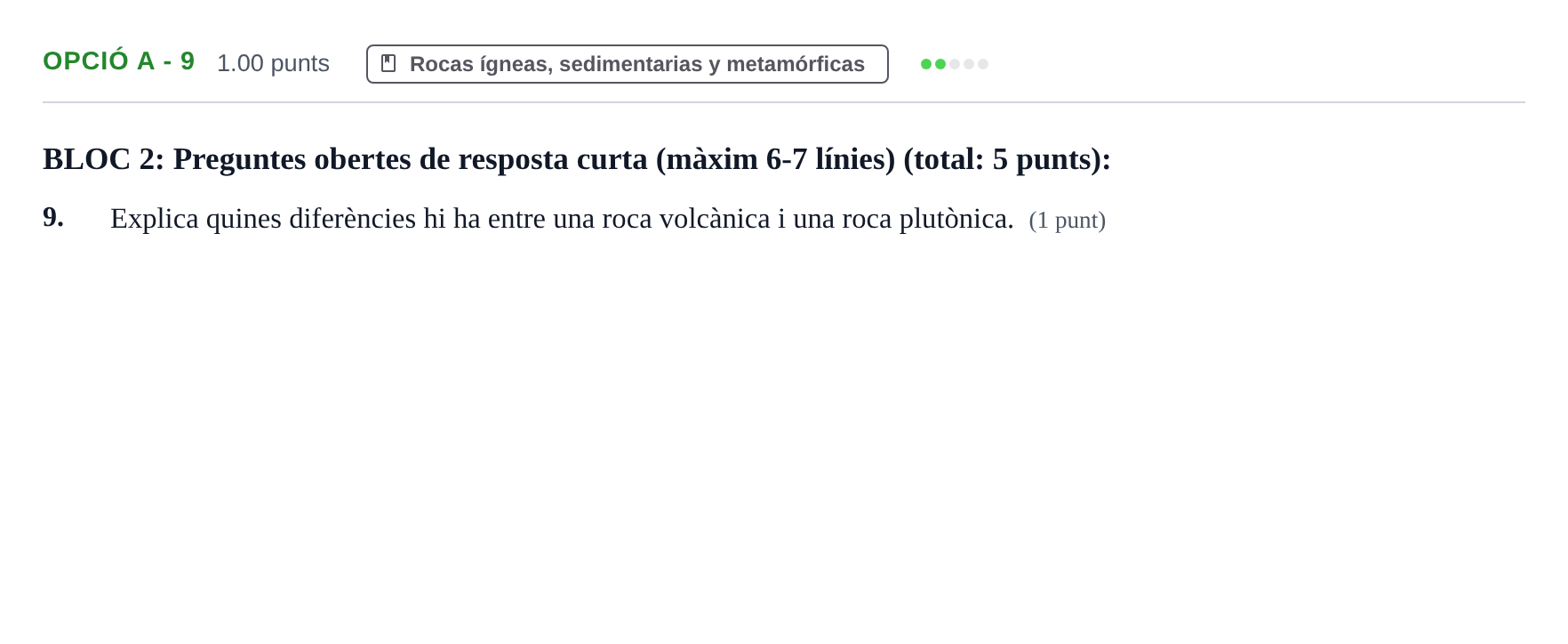The height and width of the screenshot is (644, 1568).
Task: Click the word diferències in the question
Action: [352, 219]
